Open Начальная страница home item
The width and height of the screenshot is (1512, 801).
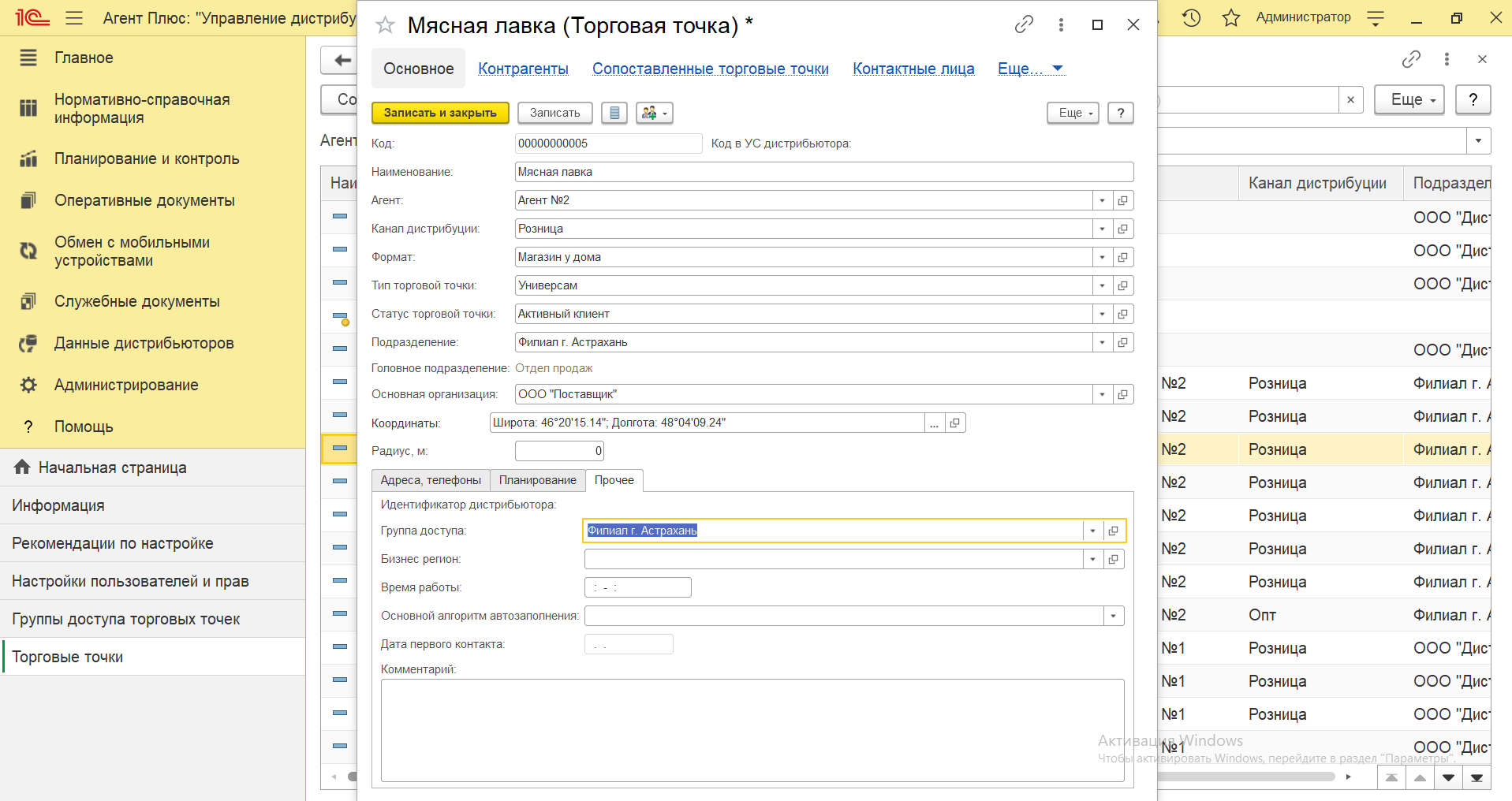[x=152, y=468]
